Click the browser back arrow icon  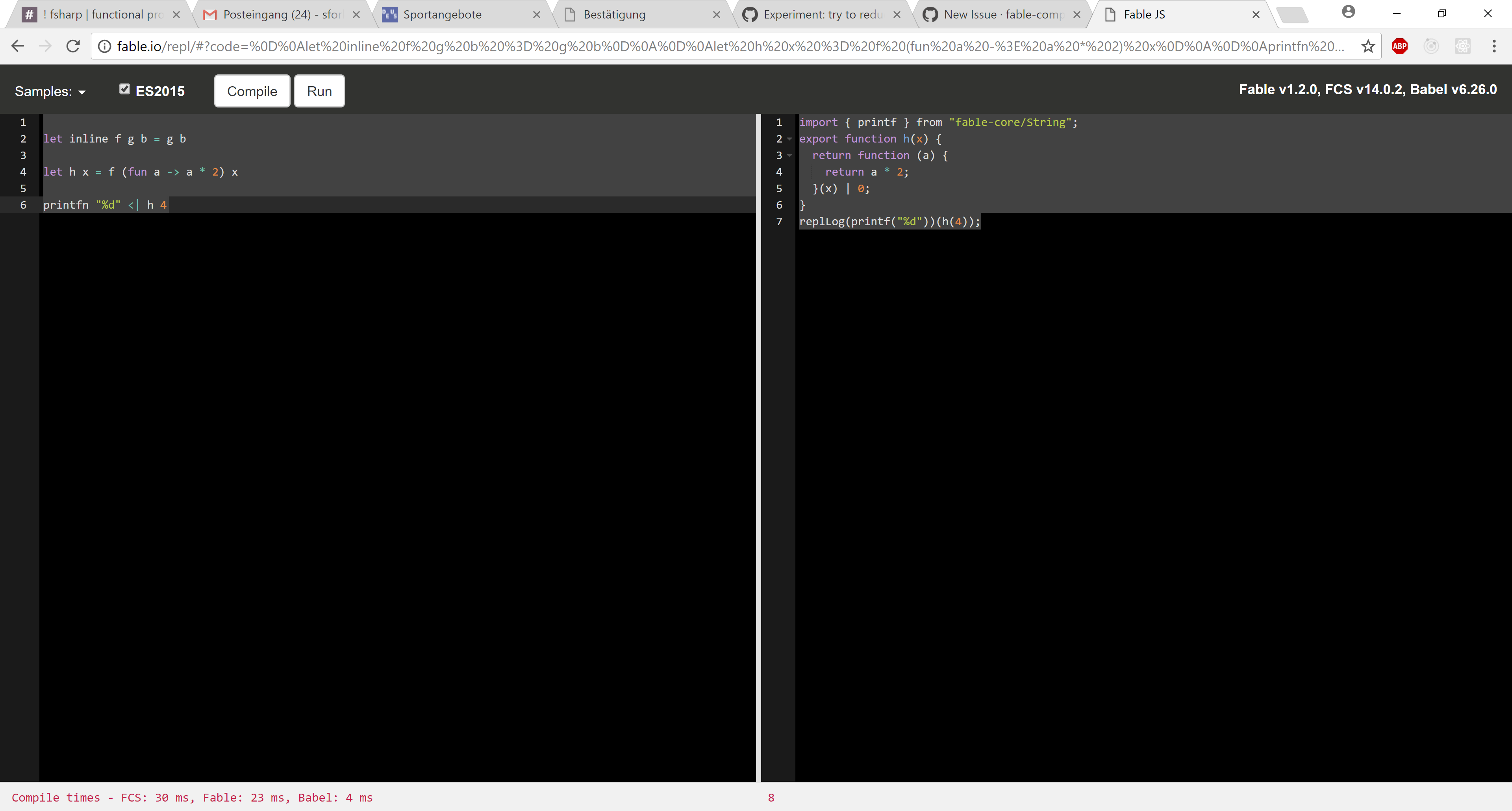click(x=18, y=46)
